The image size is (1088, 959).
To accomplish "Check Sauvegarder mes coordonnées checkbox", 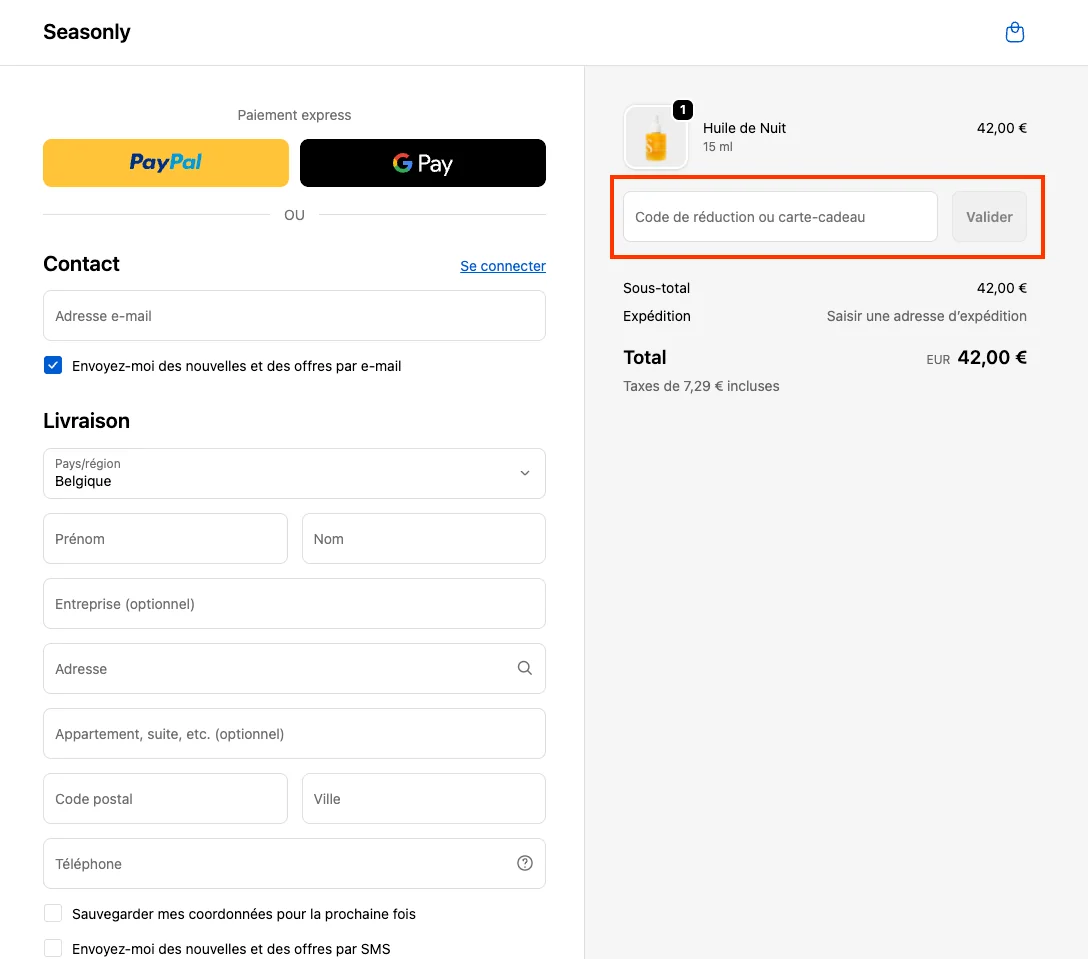I will pos(53,913).
